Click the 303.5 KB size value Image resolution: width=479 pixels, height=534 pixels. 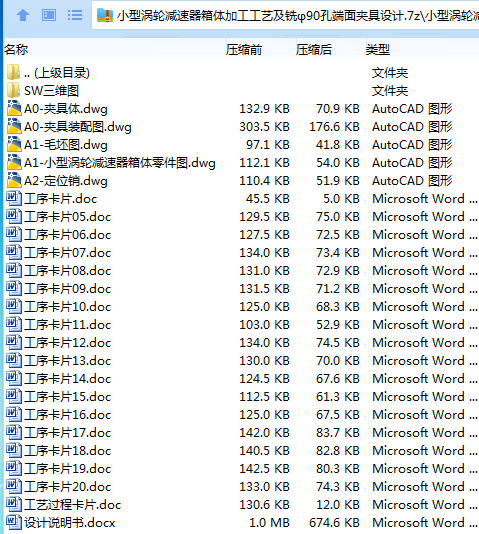point(264,127)
